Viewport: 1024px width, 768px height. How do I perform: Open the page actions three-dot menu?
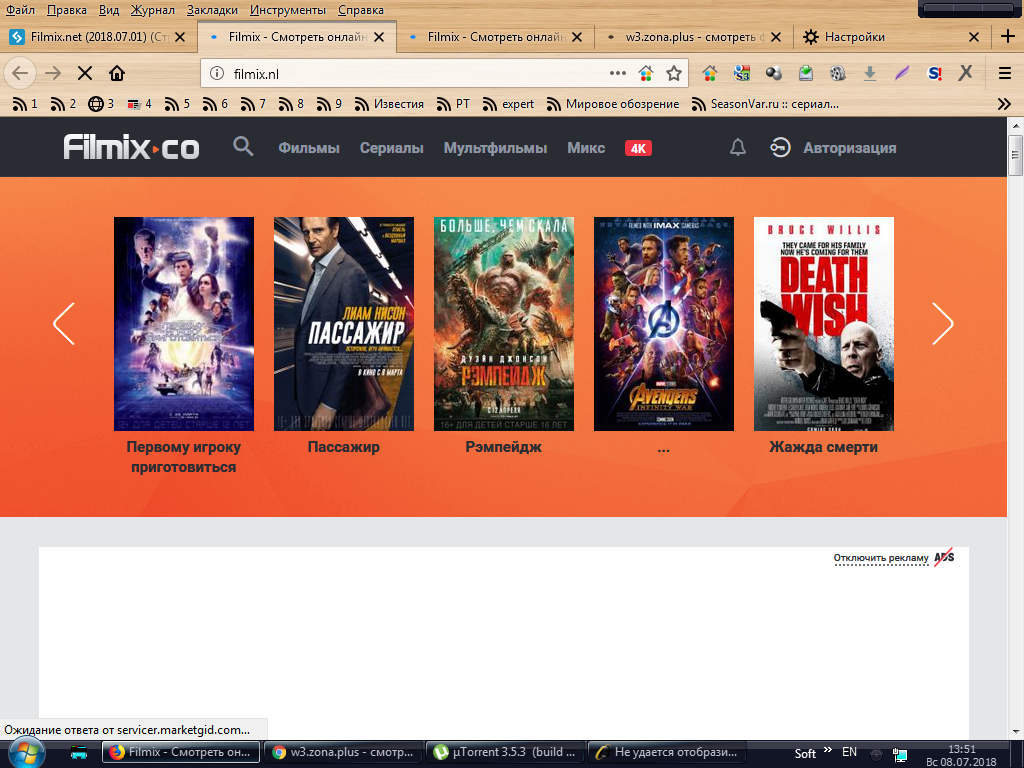(x=618, y=73)
